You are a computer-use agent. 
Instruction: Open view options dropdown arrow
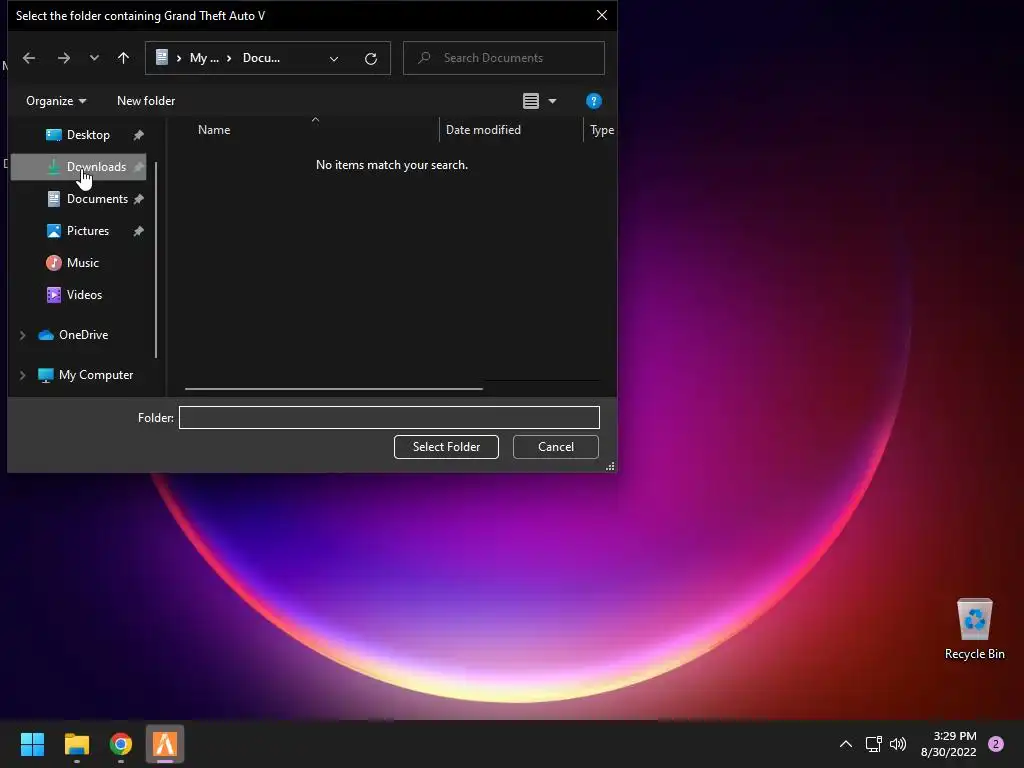pyautogui.click(x=552, y=101)
